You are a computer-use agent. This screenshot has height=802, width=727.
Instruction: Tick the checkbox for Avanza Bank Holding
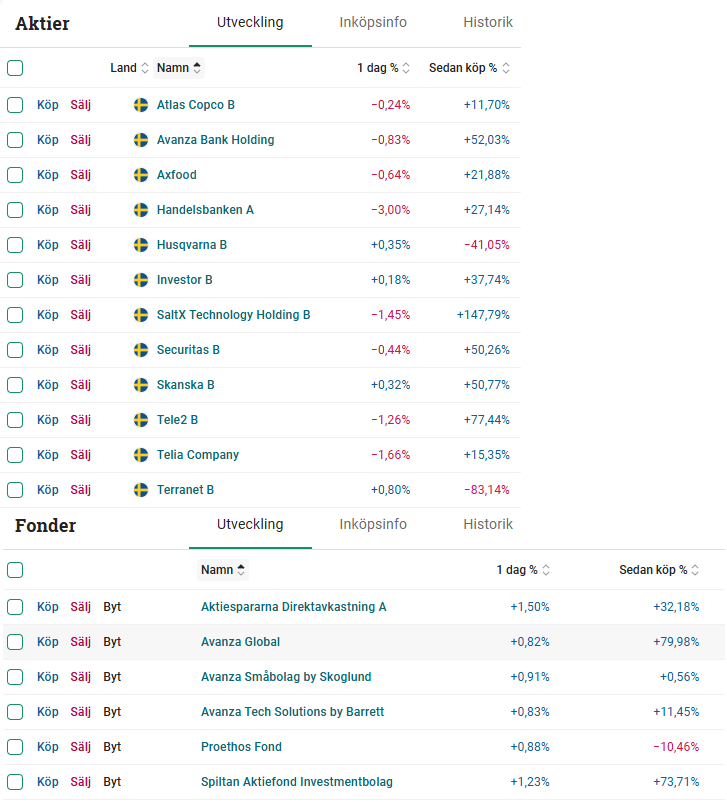click(15, 140)
